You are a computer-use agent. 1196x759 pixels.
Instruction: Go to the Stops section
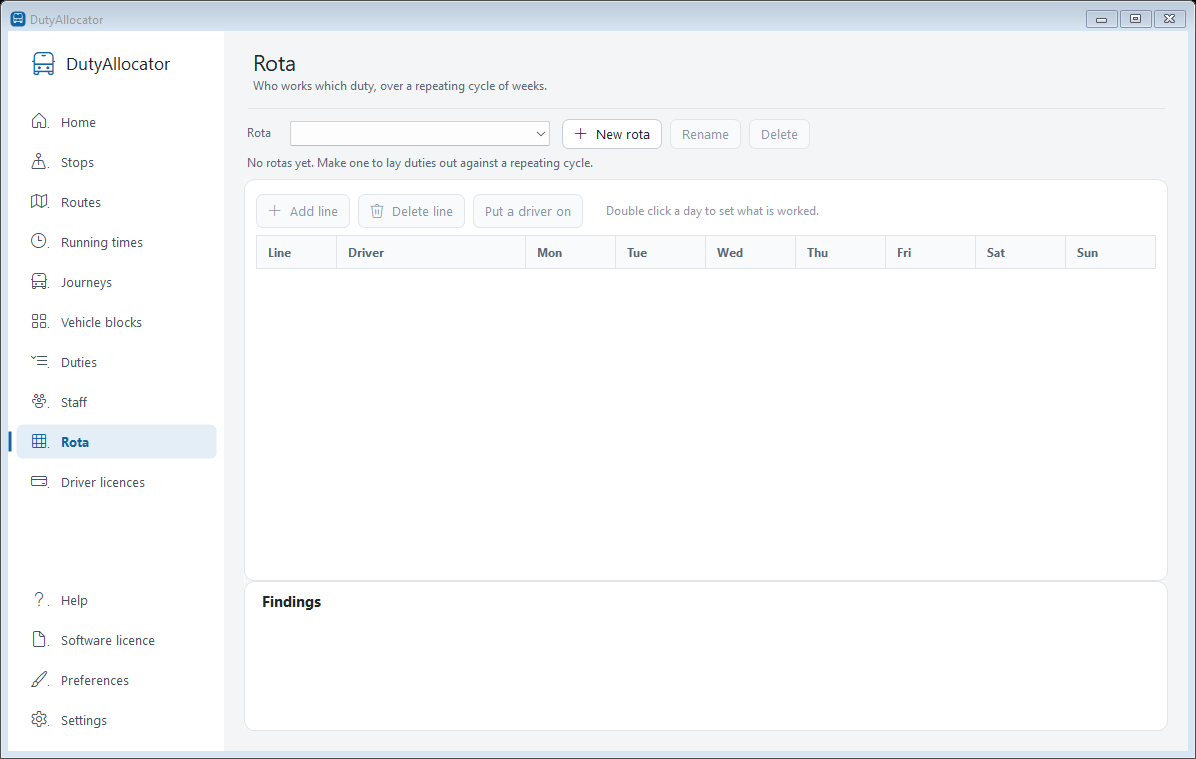[117, 162]
